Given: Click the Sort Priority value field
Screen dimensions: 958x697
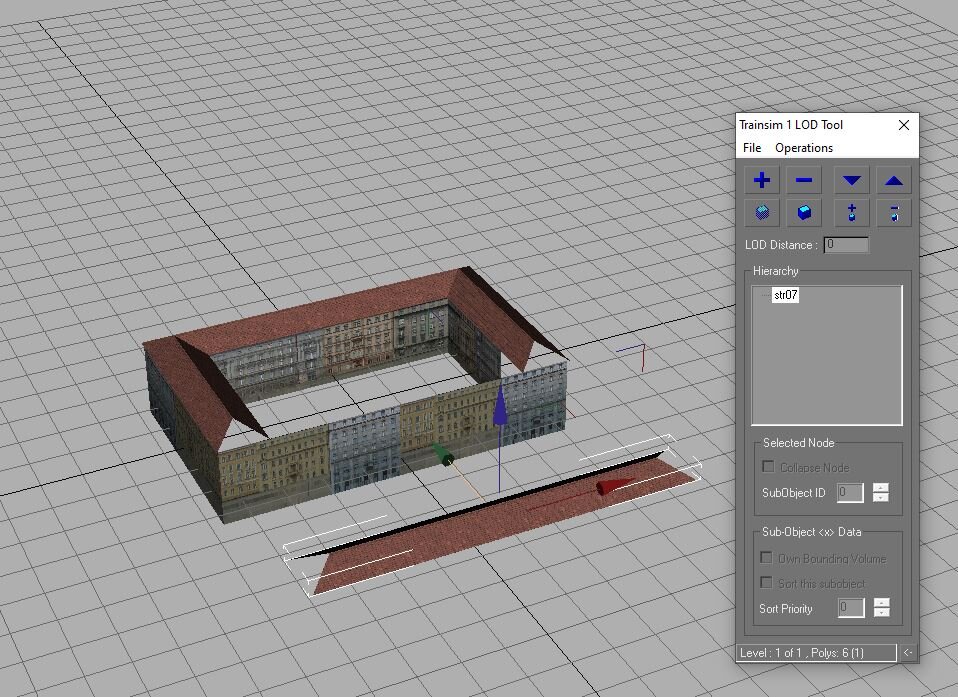Looking at the screenshot, I should pyautogui.click(x=851, y=607).
